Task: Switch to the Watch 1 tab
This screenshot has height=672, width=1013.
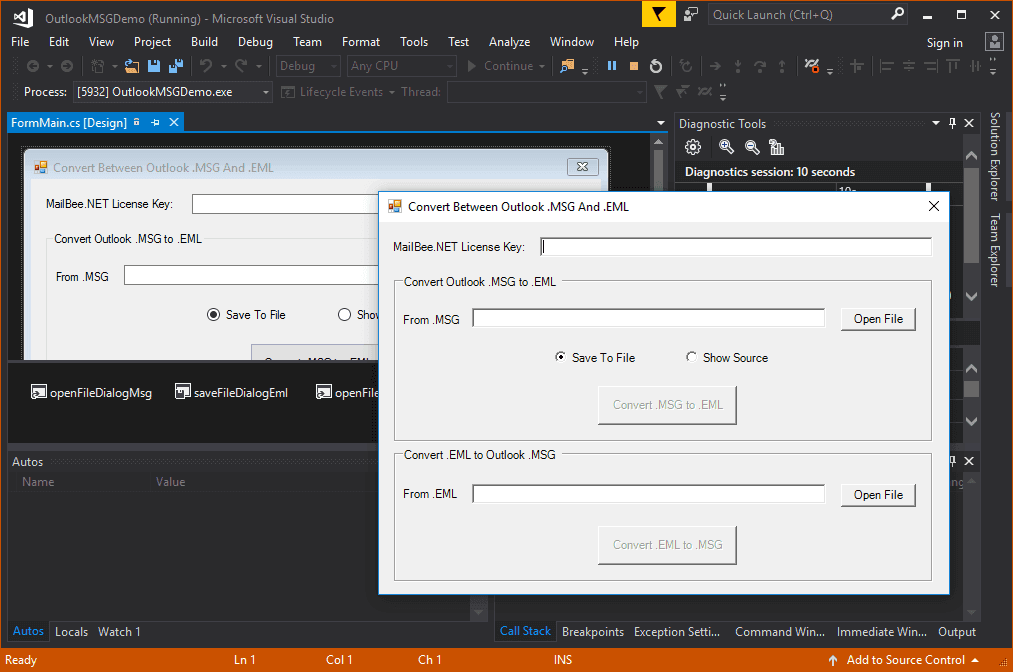Action: [119, 632]
